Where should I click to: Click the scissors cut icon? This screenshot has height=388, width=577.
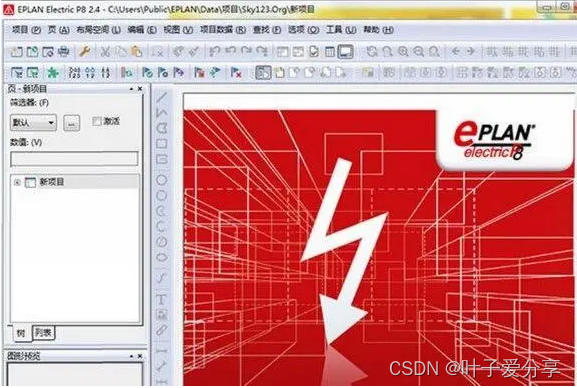tap(105, 52)
